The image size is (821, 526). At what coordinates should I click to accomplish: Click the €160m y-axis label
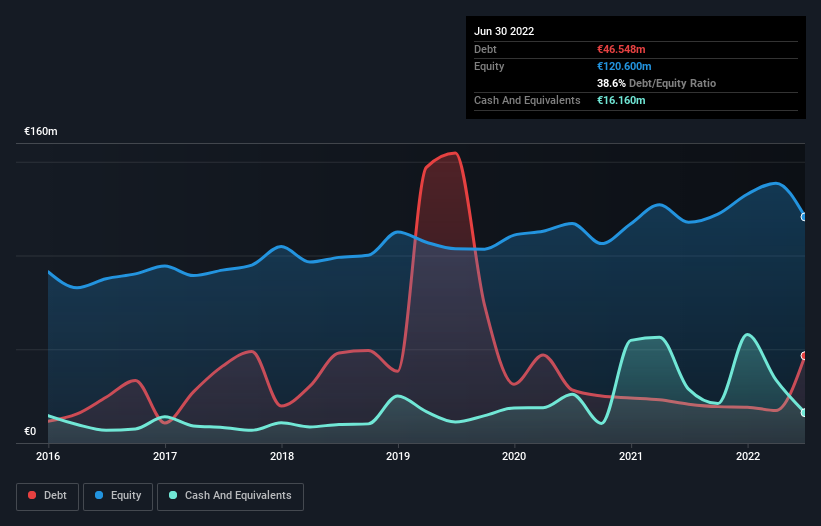[41, 131]
